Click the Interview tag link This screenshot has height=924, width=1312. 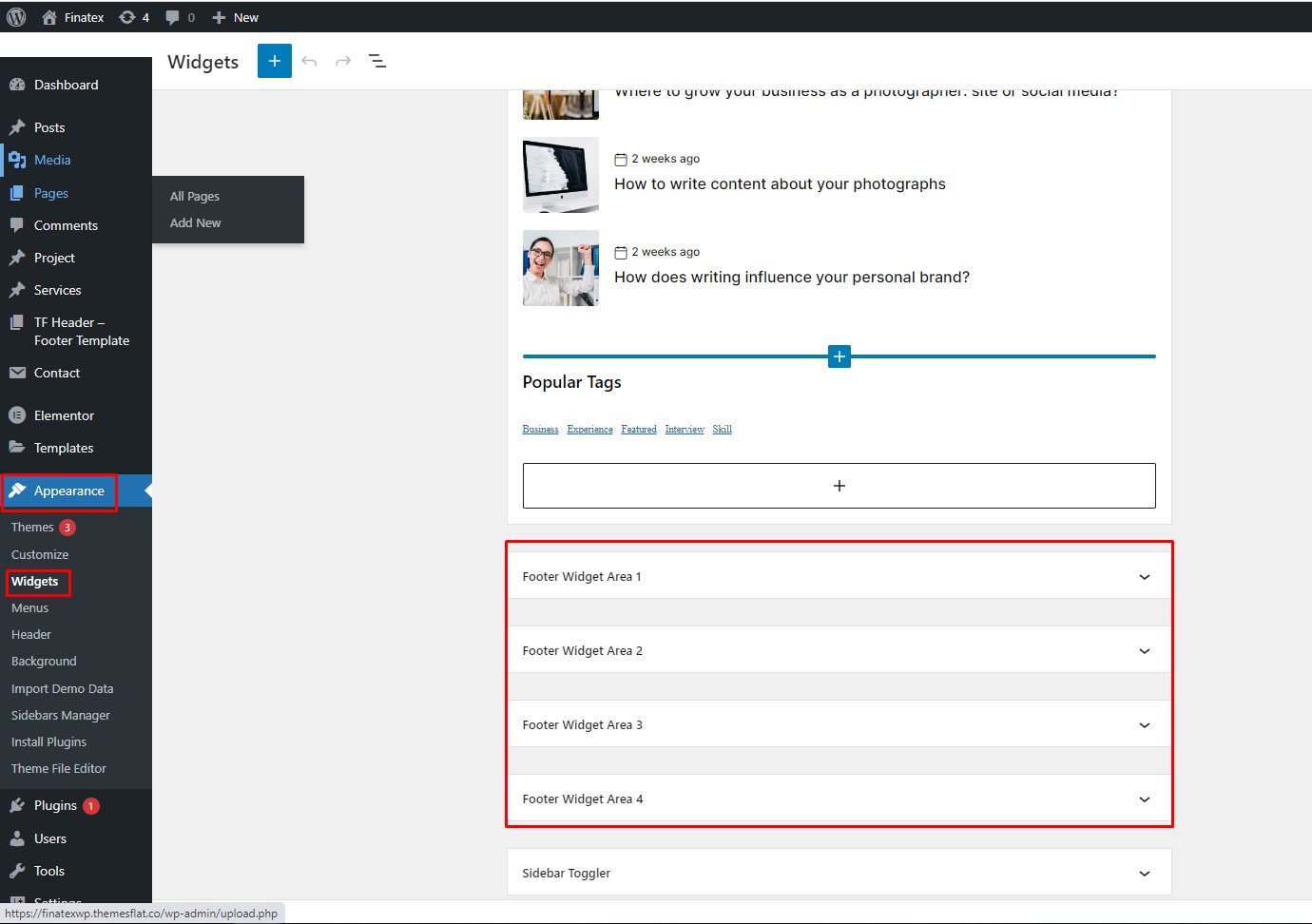685,430
